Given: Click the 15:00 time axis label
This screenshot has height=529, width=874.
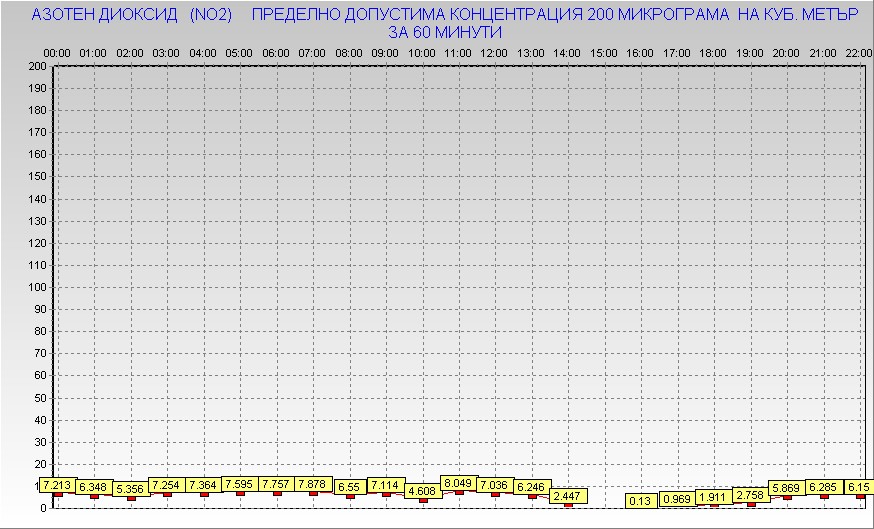Looking at the screenshot, I should [604, 52].
